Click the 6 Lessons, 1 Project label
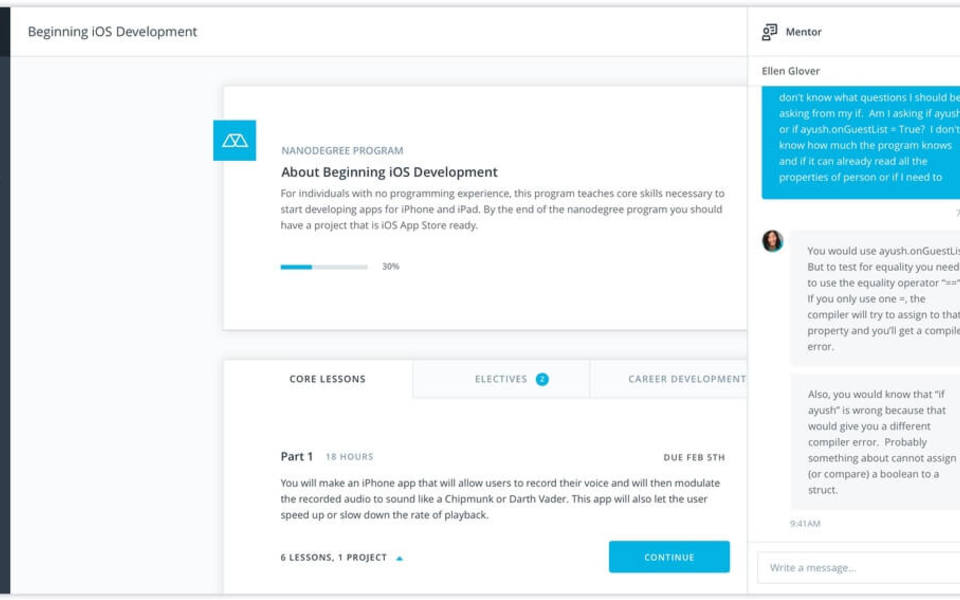The width and height of the screenshot is (960, 600). pos(334,557)
